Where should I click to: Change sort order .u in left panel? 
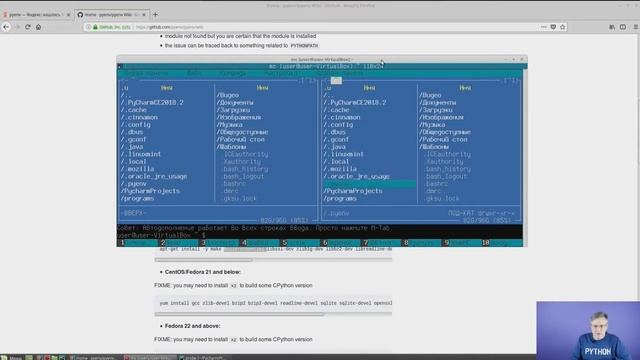point(125,88)
